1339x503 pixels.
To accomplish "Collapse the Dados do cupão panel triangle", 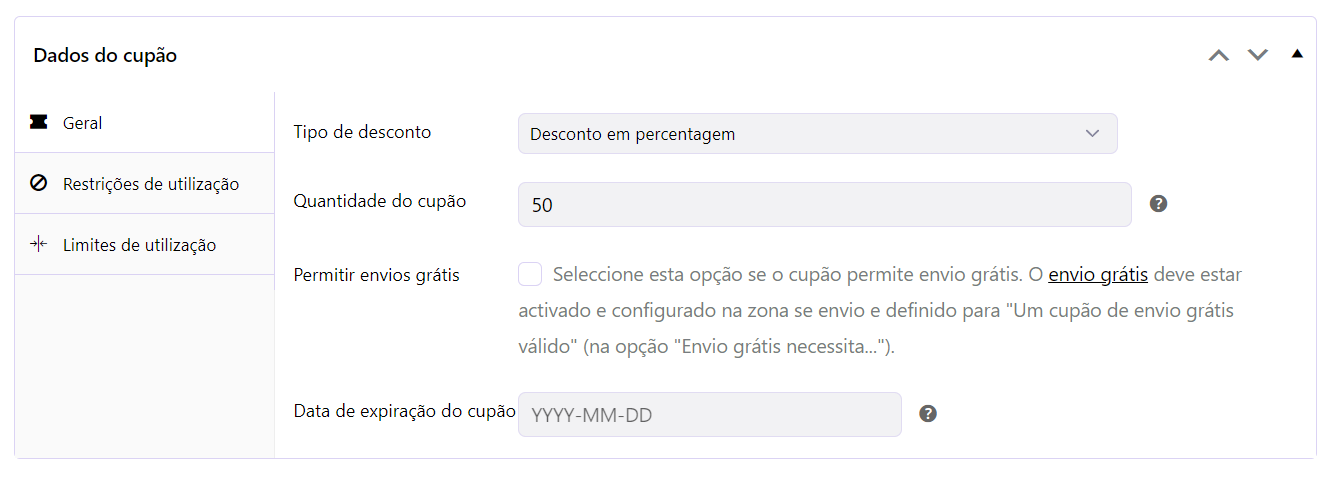I will [1297, 54].
